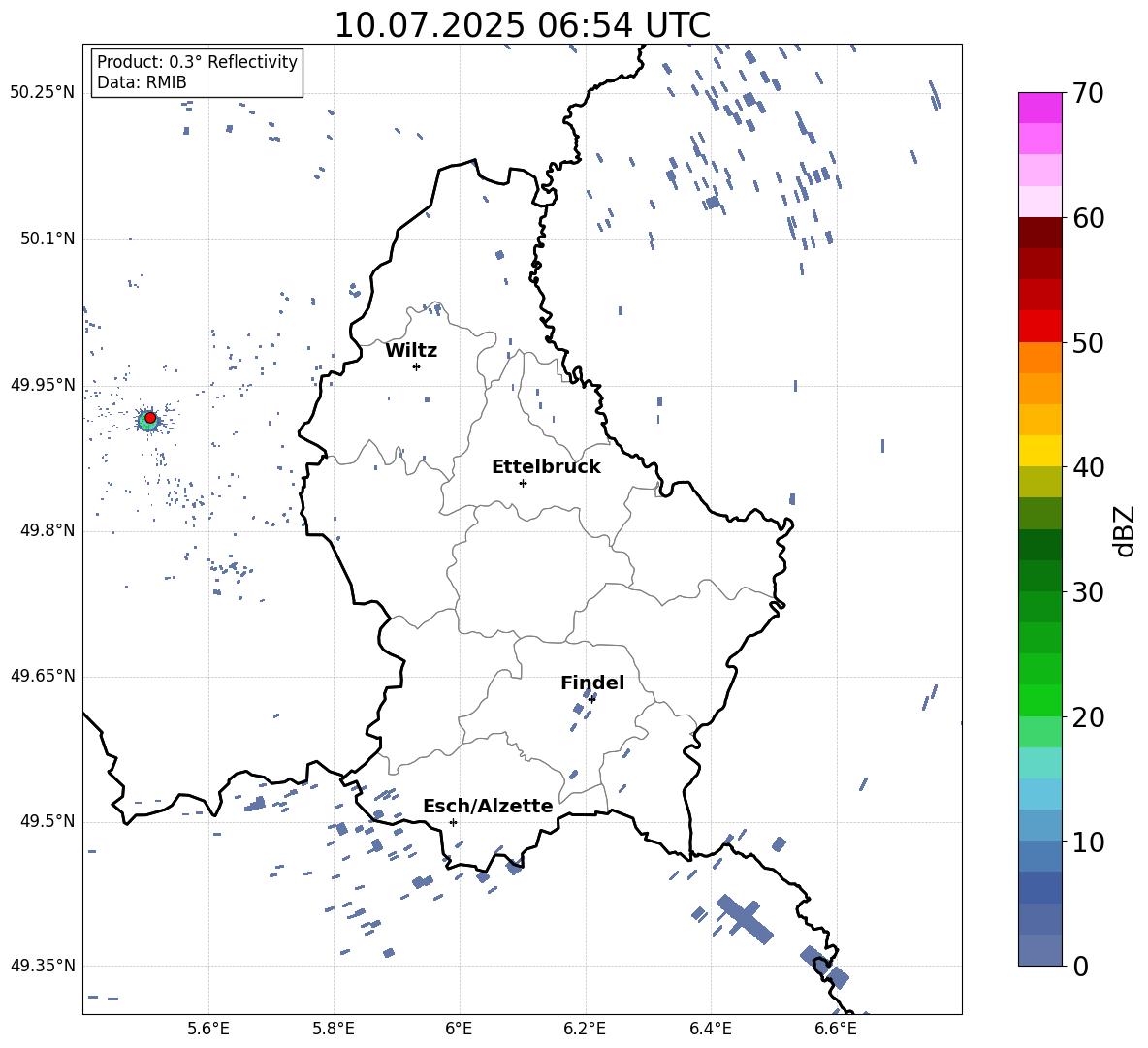Click the 70 value on the colorbar
Viewport: 1148px width, 1048px height.
point(1088,93)
